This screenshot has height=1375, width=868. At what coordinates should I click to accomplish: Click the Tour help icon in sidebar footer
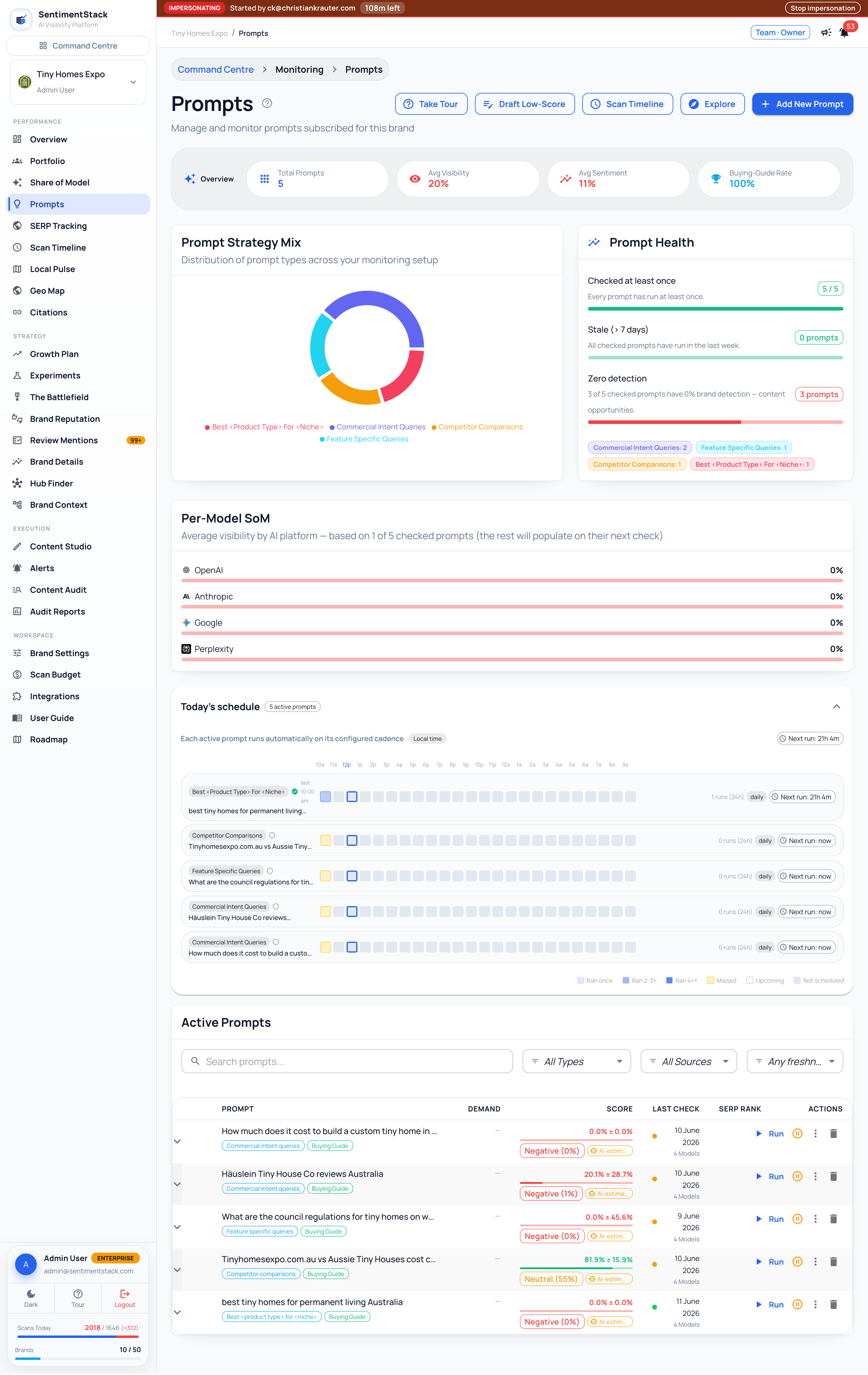pyautogui.click(x=78, y=1294)
